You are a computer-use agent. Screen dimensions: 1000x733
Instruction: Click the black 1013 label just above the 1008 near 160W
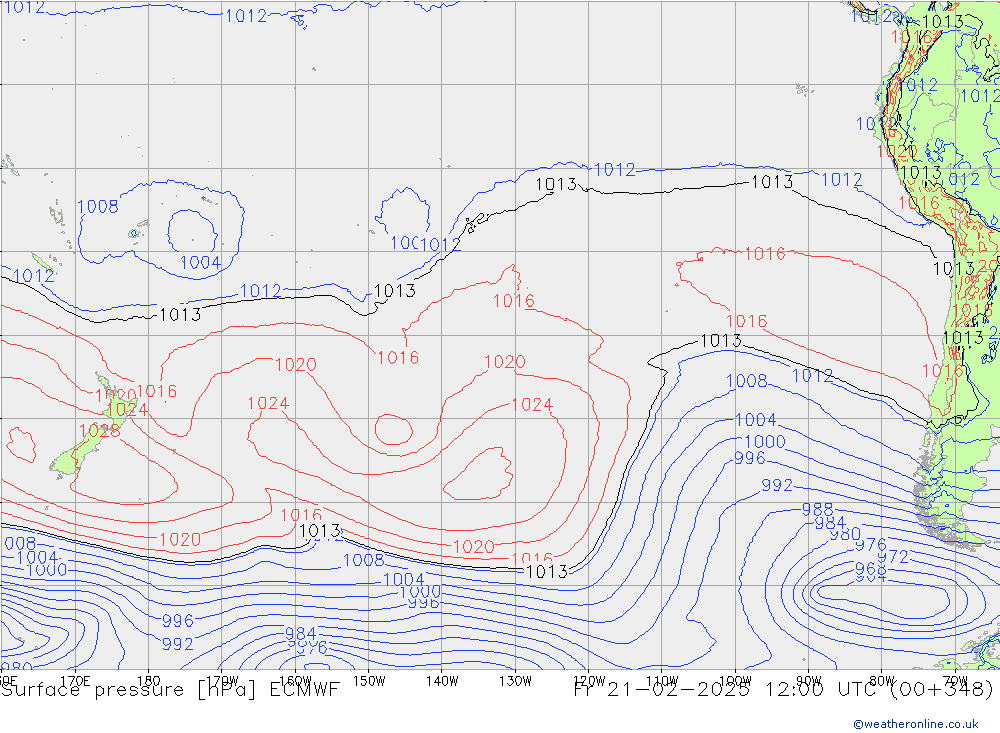click(320, 531)
